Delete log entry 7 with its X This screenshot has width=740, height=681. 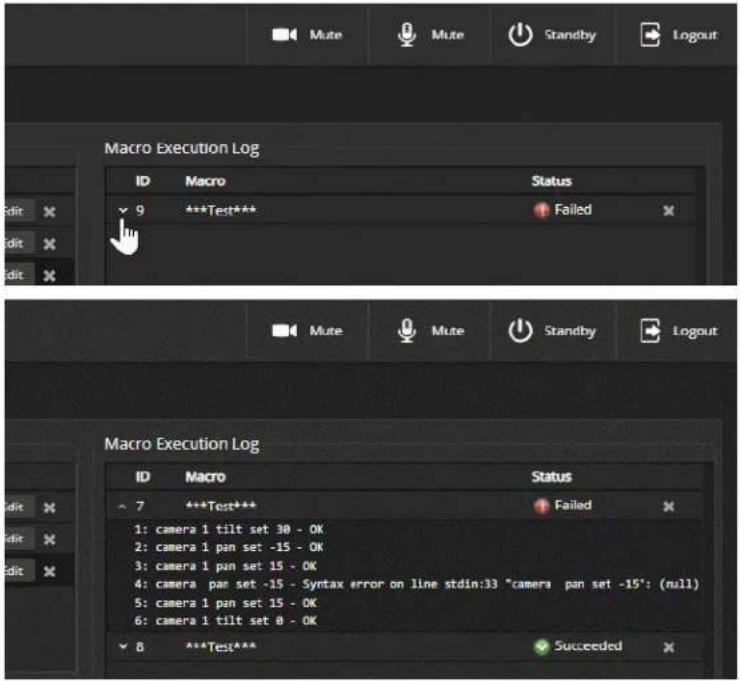[x=668, y=506]
